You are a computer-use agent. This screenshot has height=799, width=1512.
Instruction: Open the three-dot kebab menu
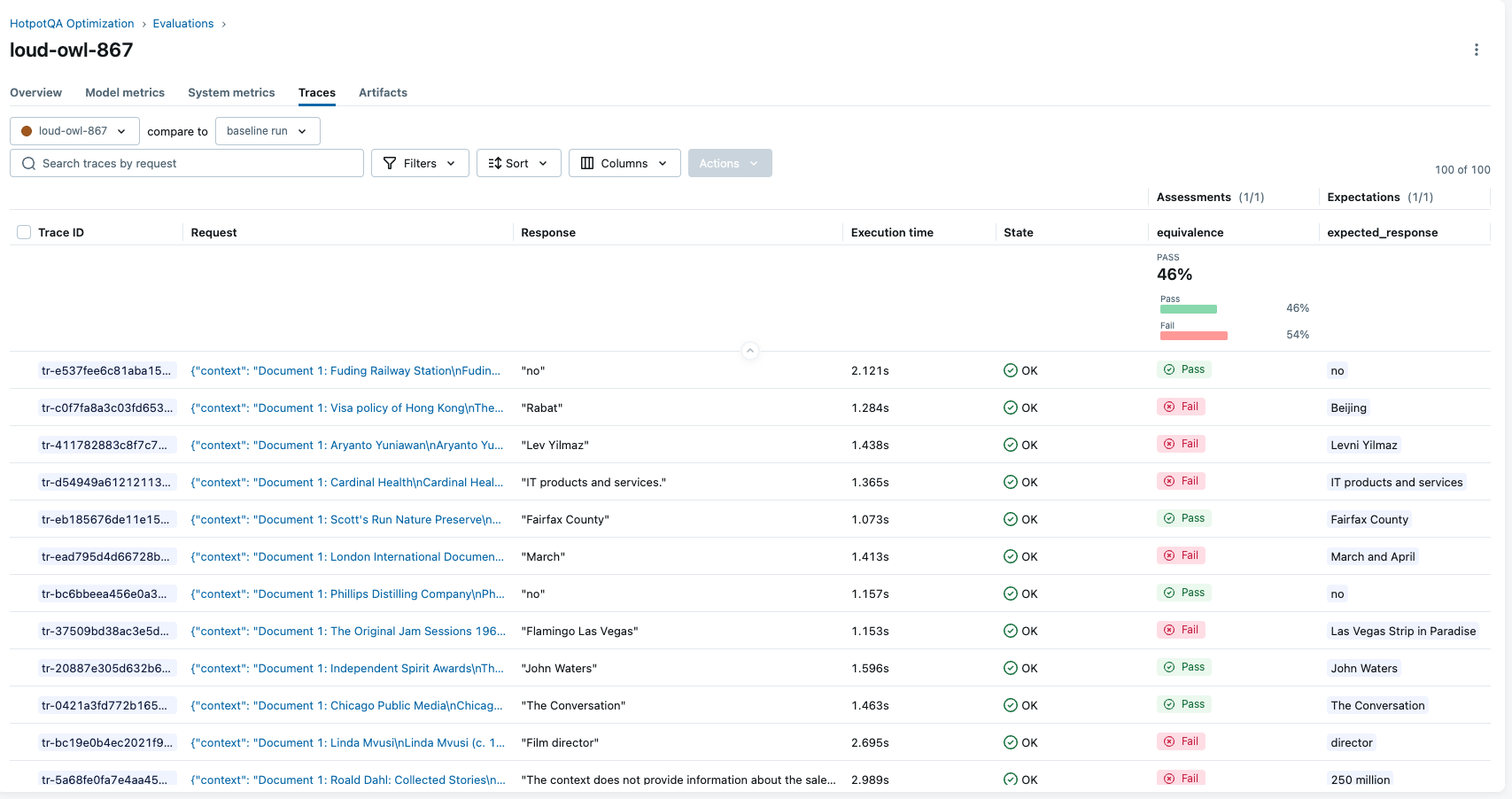click(x=1476, y=50)
